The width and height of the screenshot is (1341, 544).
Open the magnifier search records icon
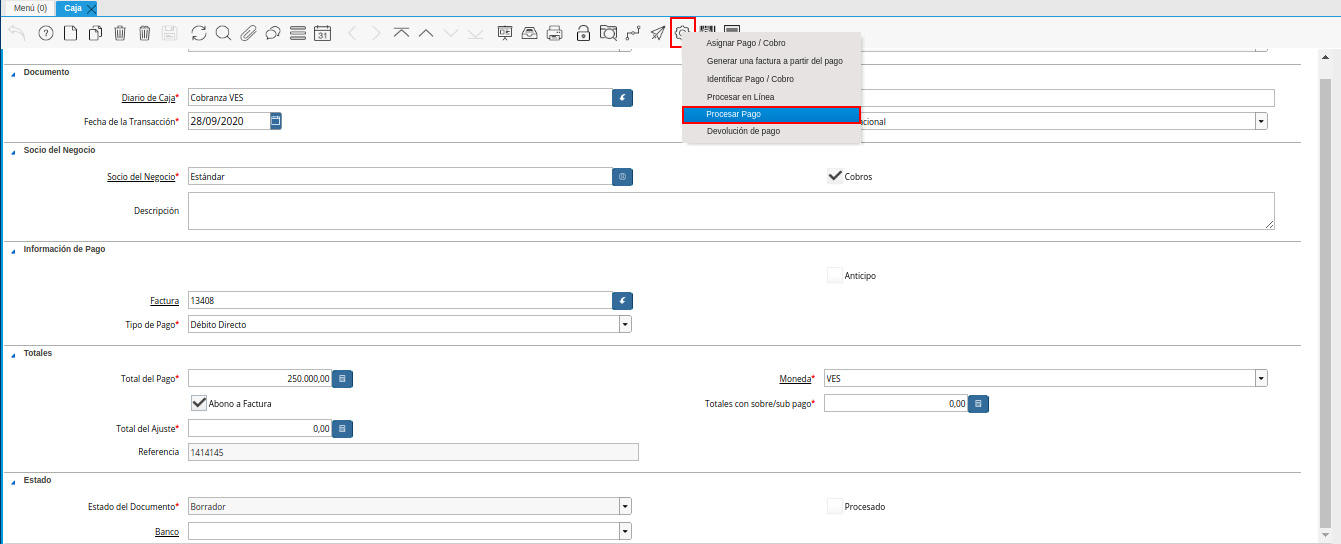[223, 33]
